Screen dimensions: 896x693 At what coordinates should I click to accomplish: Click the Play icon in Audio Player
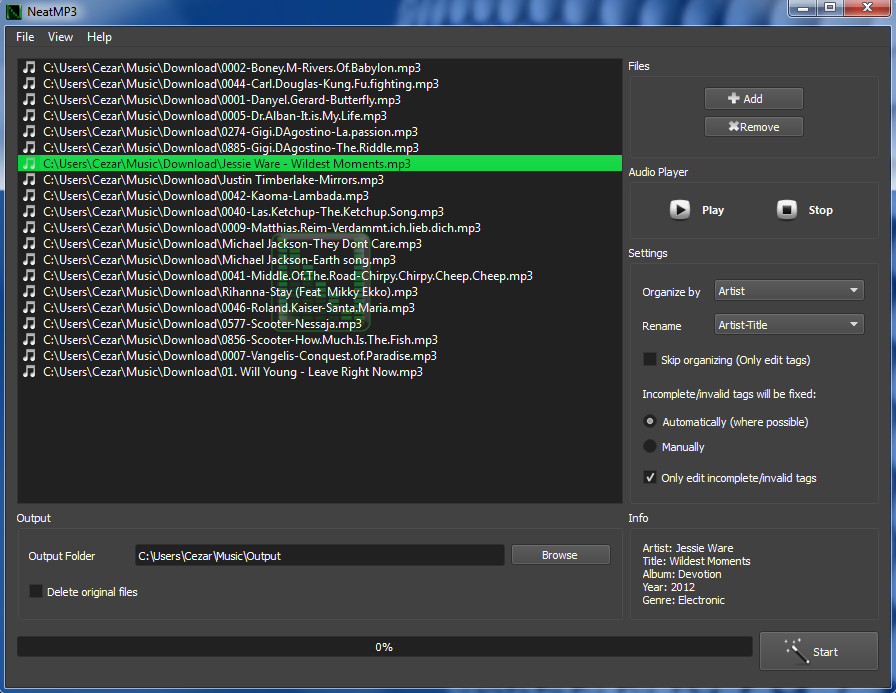click(x=679, y=210)
